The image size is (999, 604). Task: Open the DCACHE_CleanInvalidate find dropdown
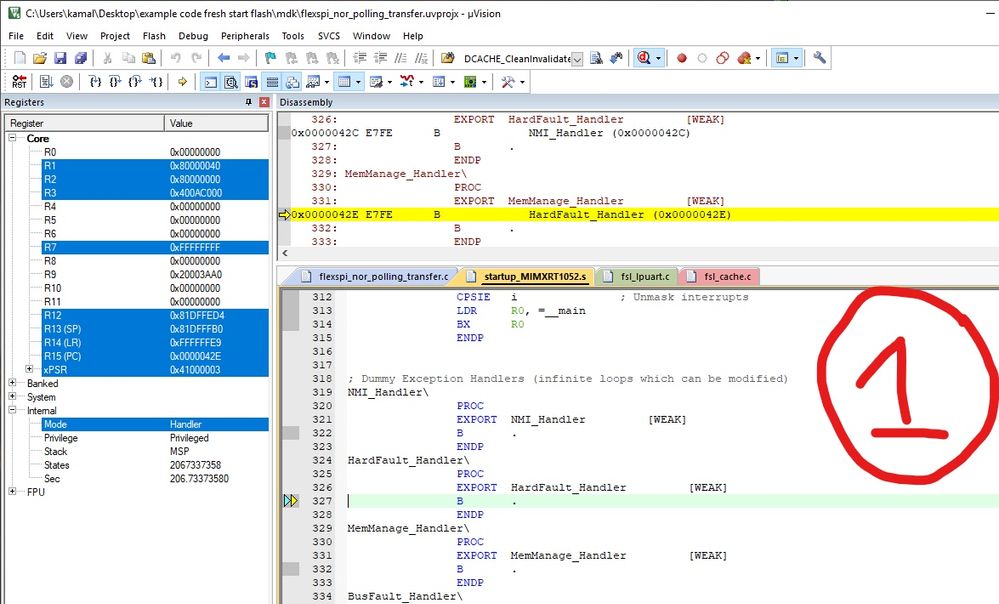point(576,59)
